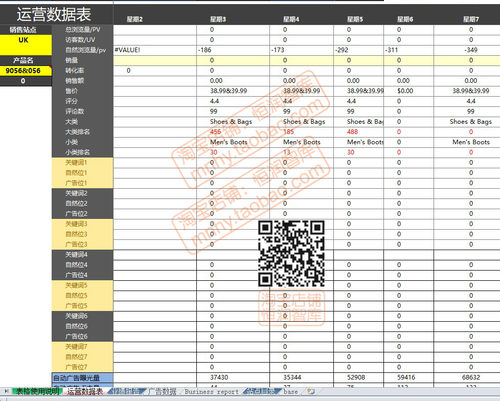Click the 评论数 row label
Viewport: 500px width, 401px height.
coord(83,111)
